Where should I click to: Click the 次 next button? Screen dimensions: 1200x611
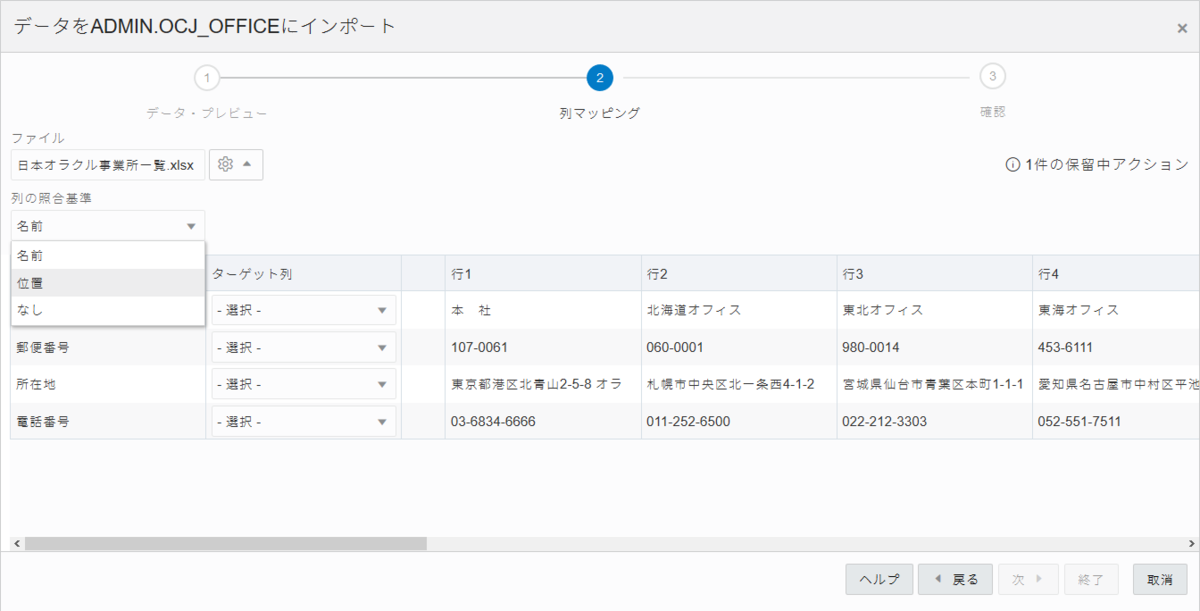click(1028, 579)
